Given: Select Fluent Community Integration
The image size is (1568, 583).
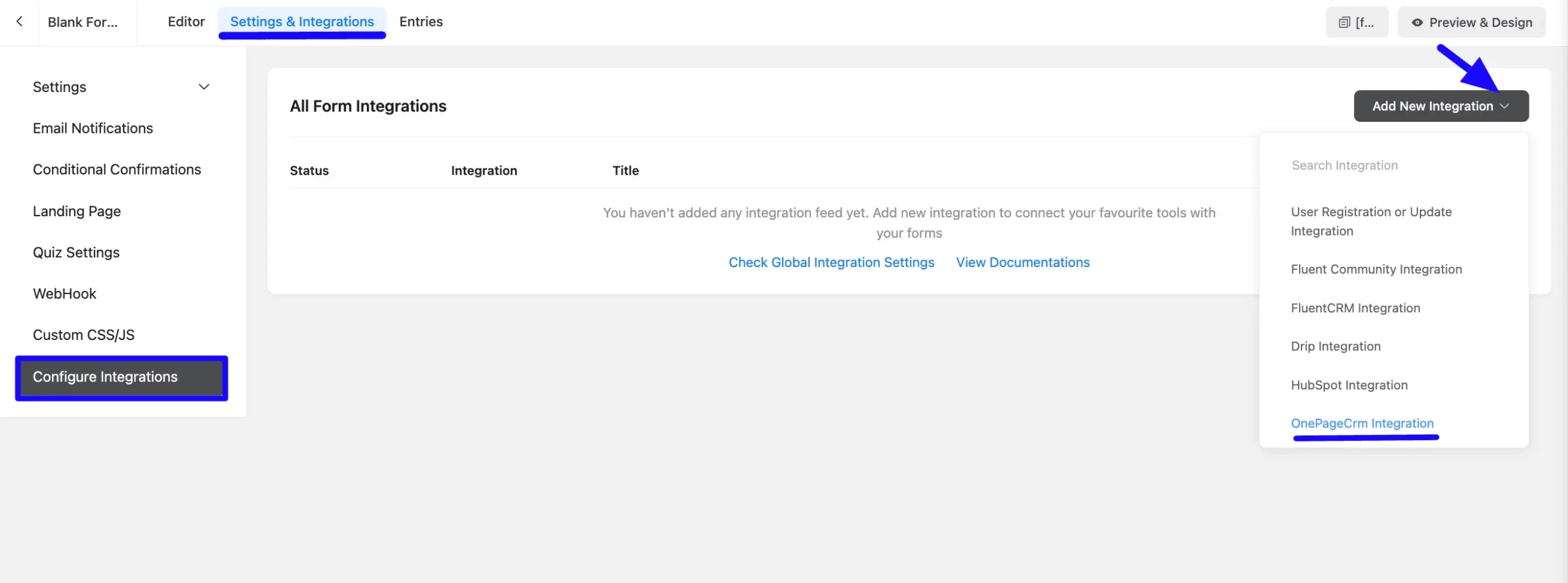Looking at the screenshot, I should click(1376, 269).
